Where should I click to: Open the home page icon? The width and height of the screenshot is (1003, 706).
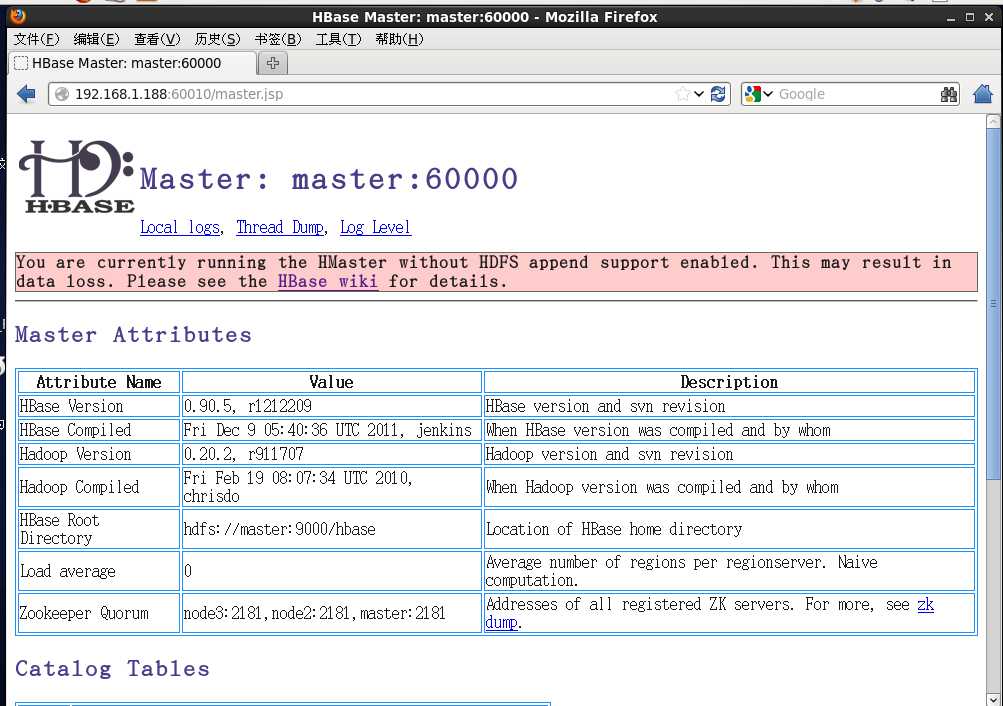[983, 94]
